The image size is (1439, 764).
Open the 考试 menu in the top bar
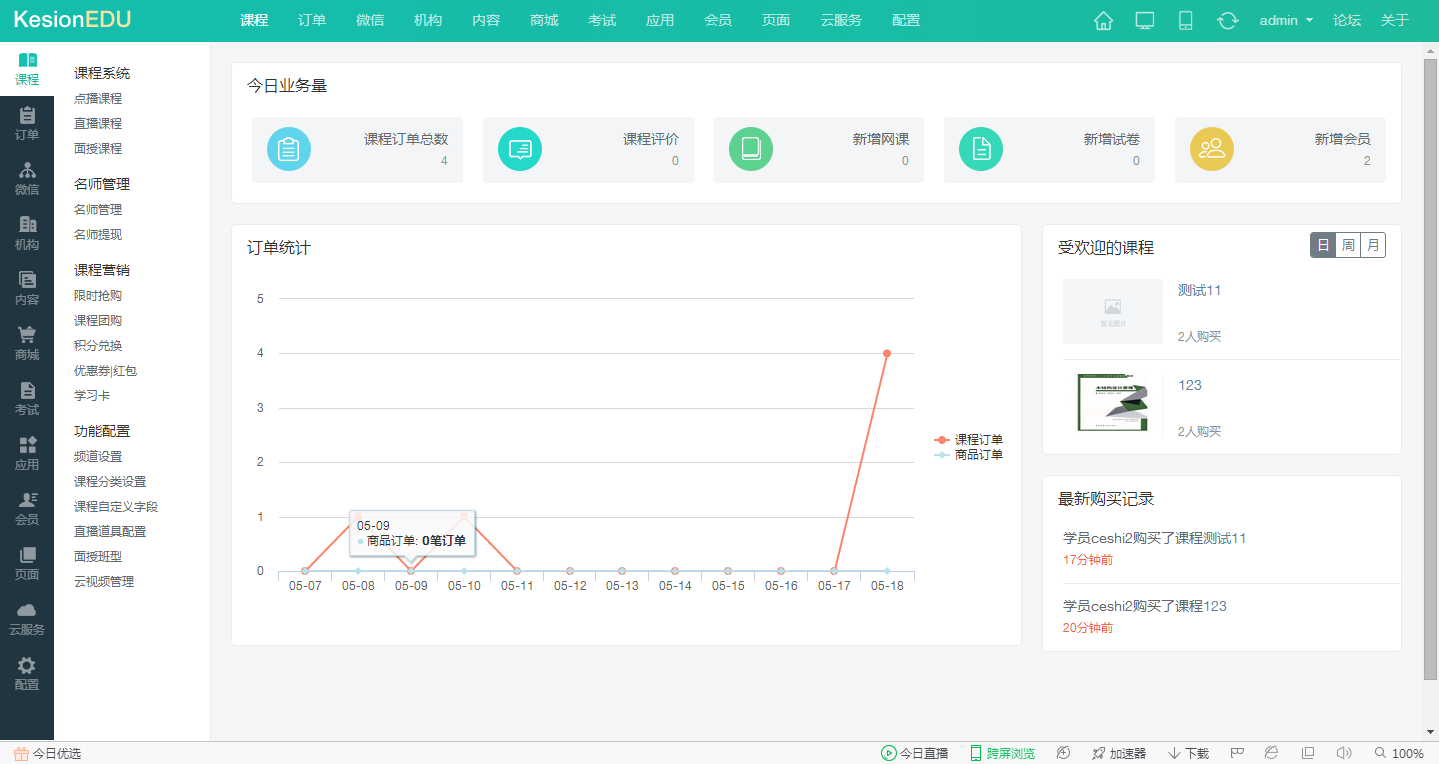point(602,19)
